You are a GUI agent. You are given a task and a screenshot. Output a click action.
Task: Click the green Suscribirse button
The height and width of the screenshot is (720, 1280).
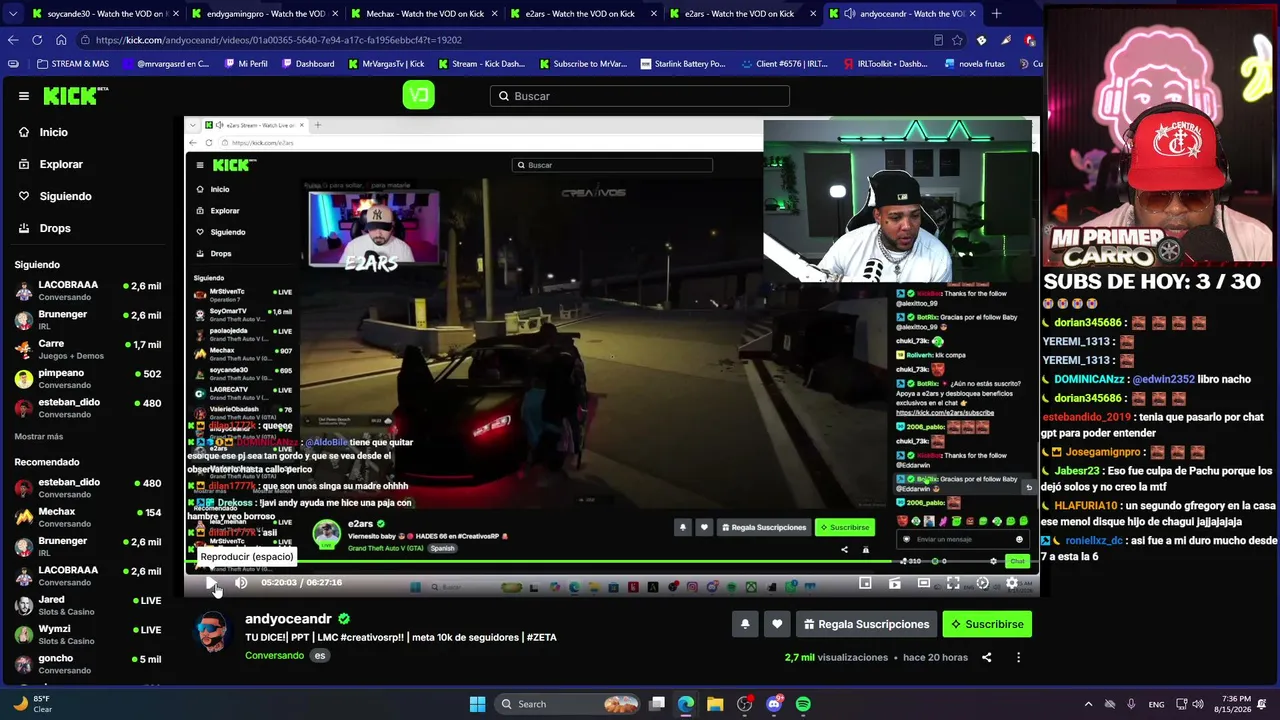coord(986,624)
